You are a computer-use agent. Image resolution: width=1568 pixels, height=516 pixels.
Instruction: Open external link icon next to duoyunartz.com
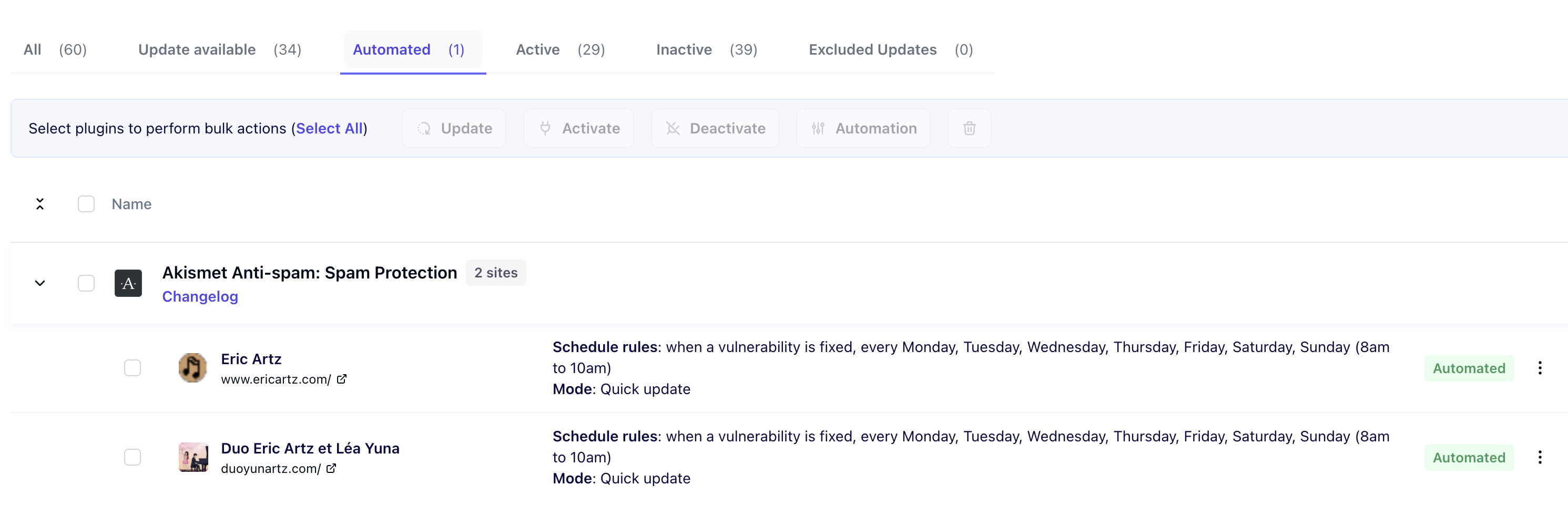click(x=331, y=469)
